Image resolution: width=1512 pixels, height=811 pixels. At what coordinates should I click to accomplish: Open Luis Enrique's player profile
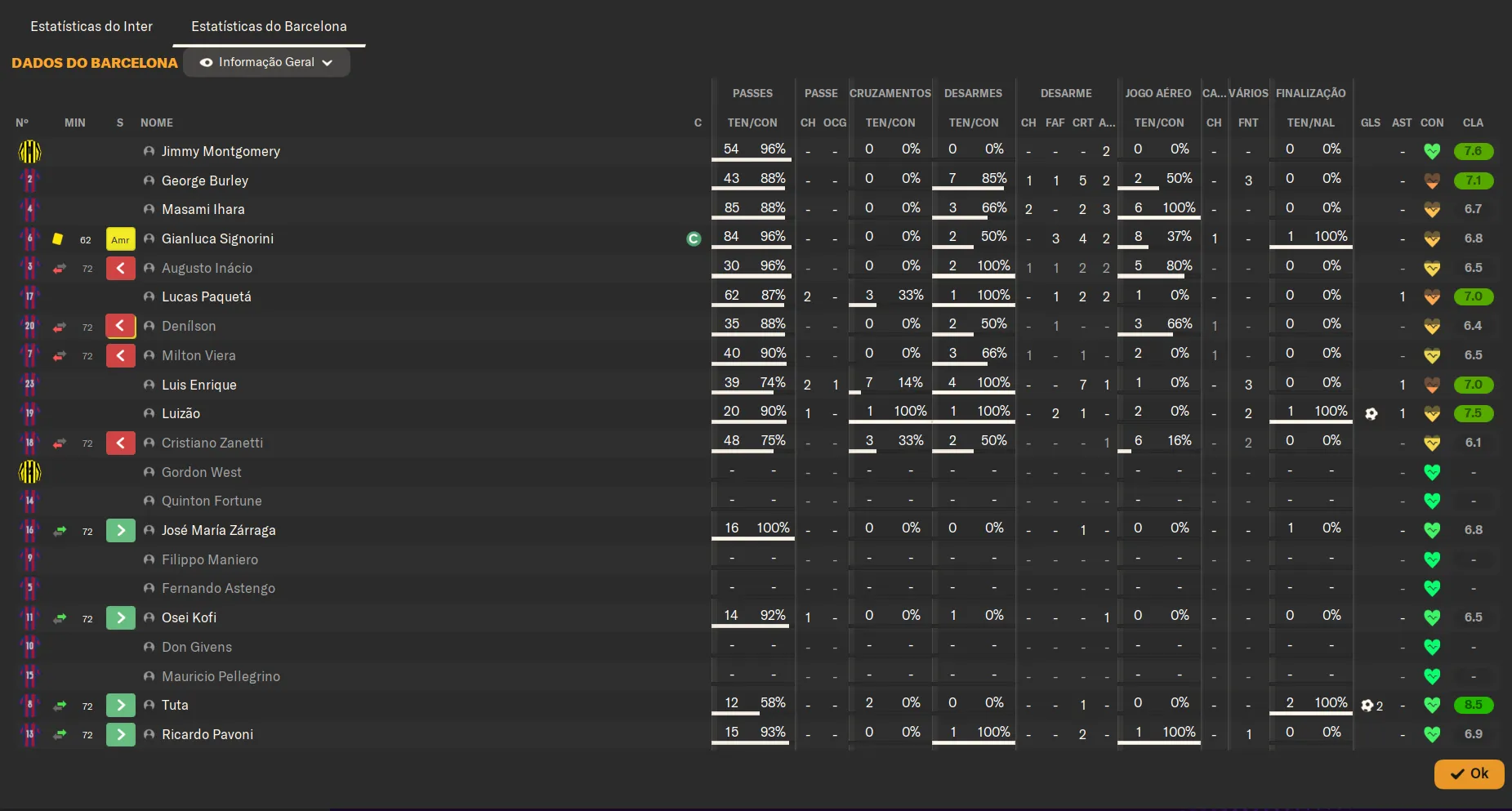199,385
